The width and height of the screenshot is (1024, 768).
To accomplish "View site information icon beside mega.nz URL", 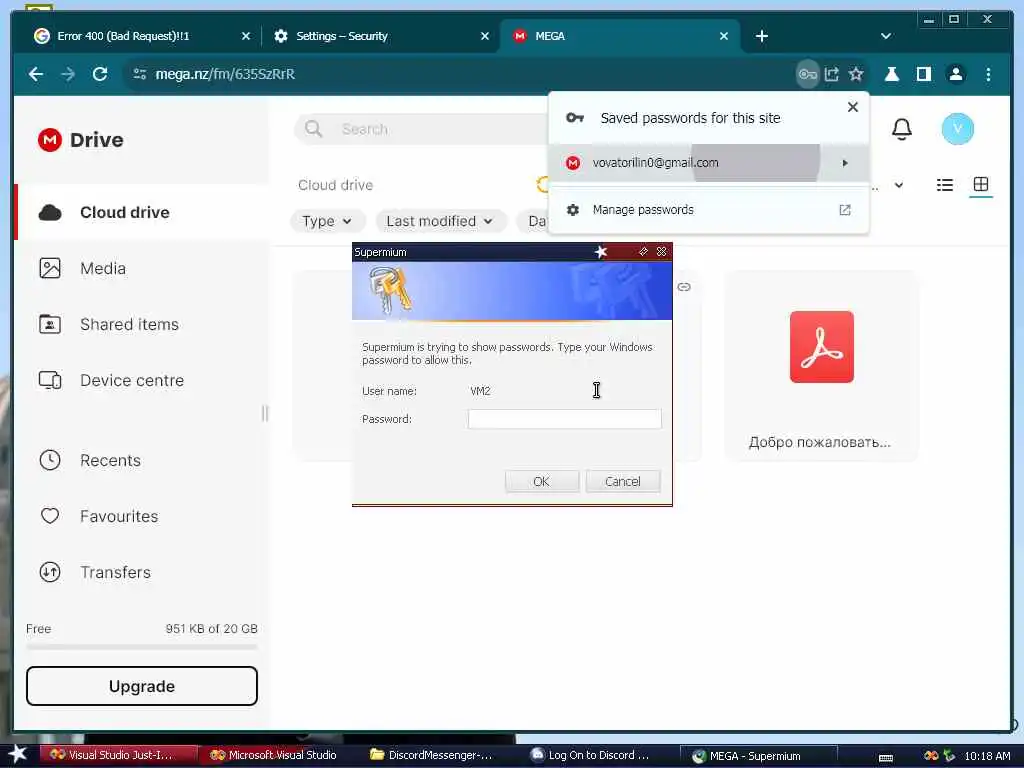I will pyautogui.click(x=140, y=74).
